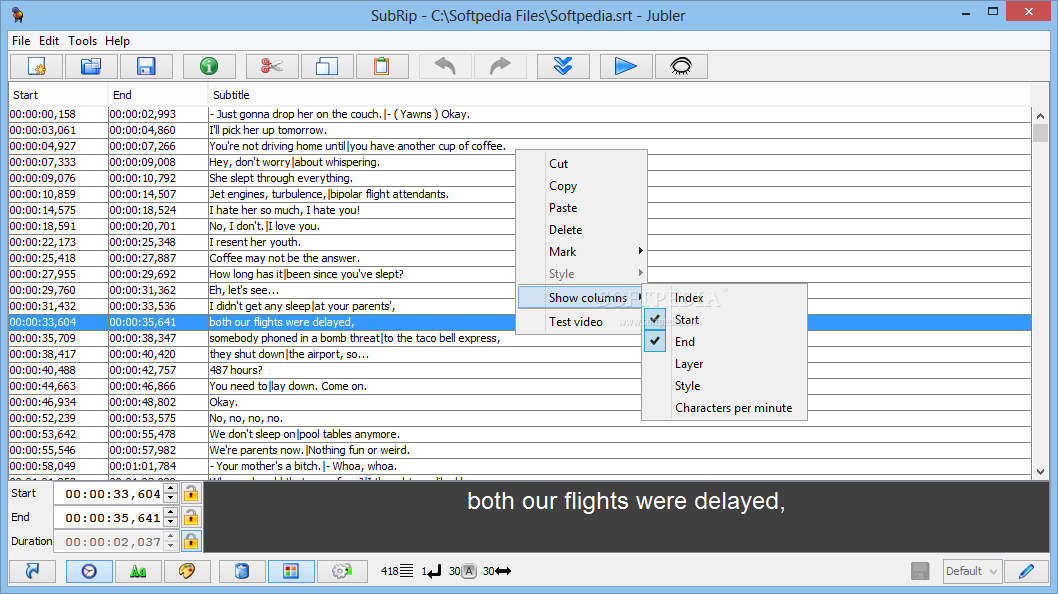Decrease the Start time with down stepper

171,499
